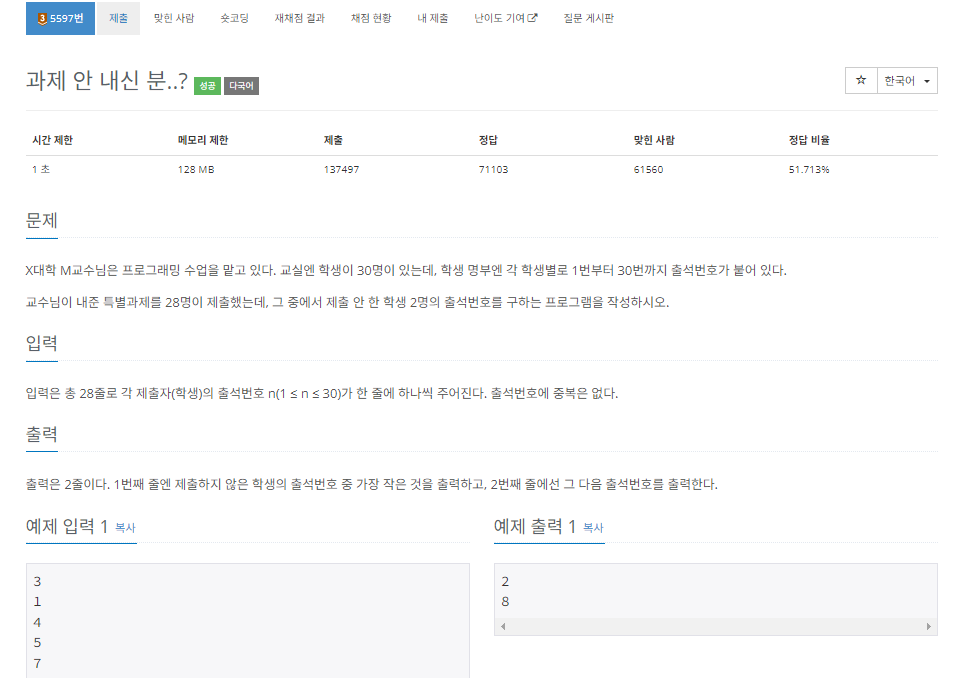Click the left scroll arrow of example output

pyautogui.click(x=503, y=626)
